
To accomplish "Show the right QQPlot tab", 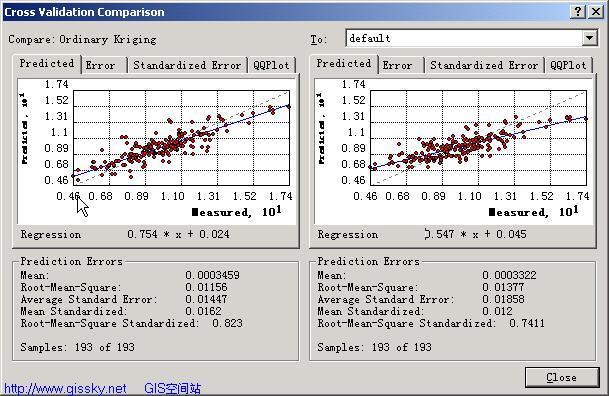I will coord(568,65).
